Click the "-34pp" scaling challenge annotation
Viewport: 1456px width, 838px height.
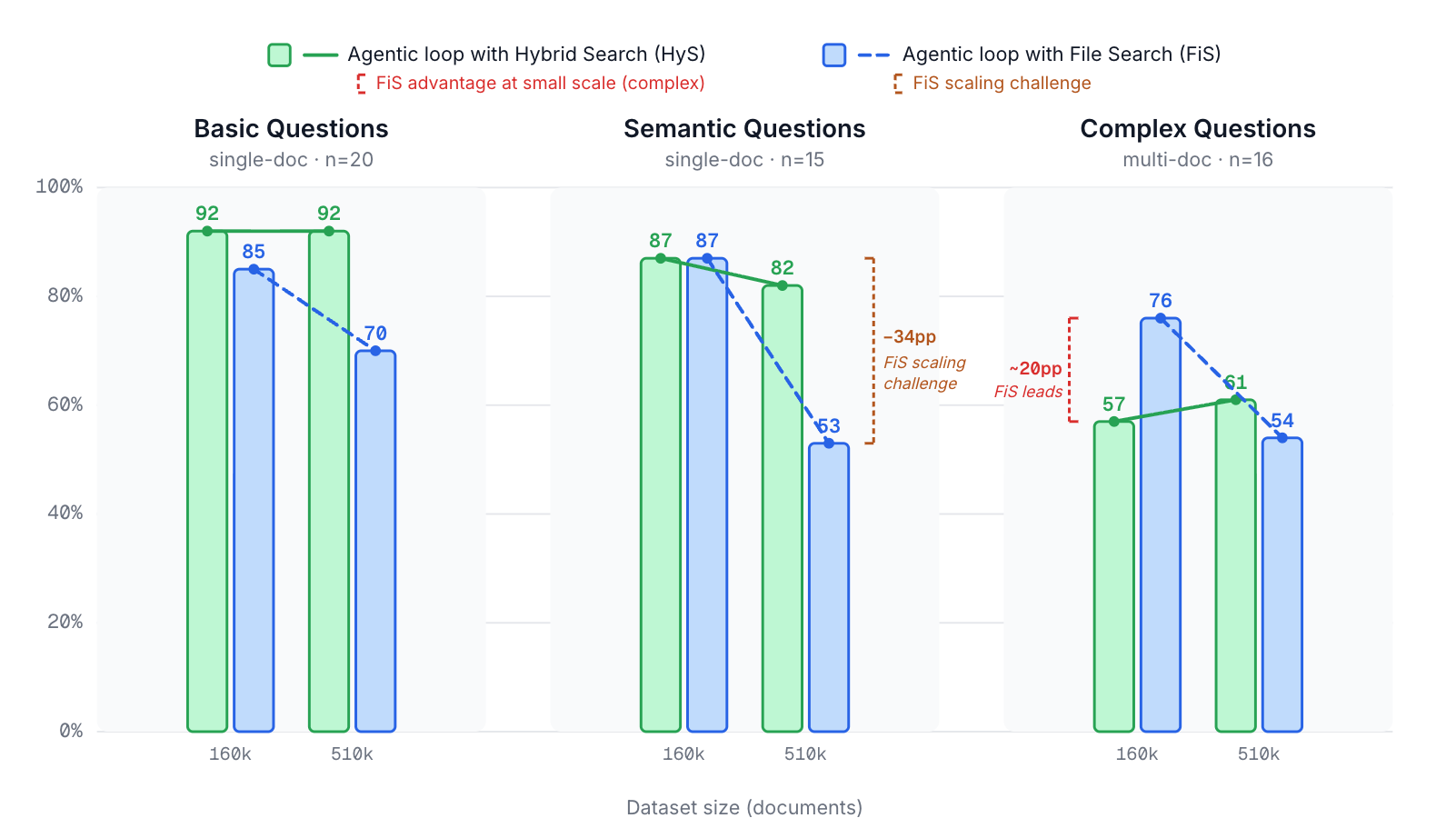(x=910, y=337)
